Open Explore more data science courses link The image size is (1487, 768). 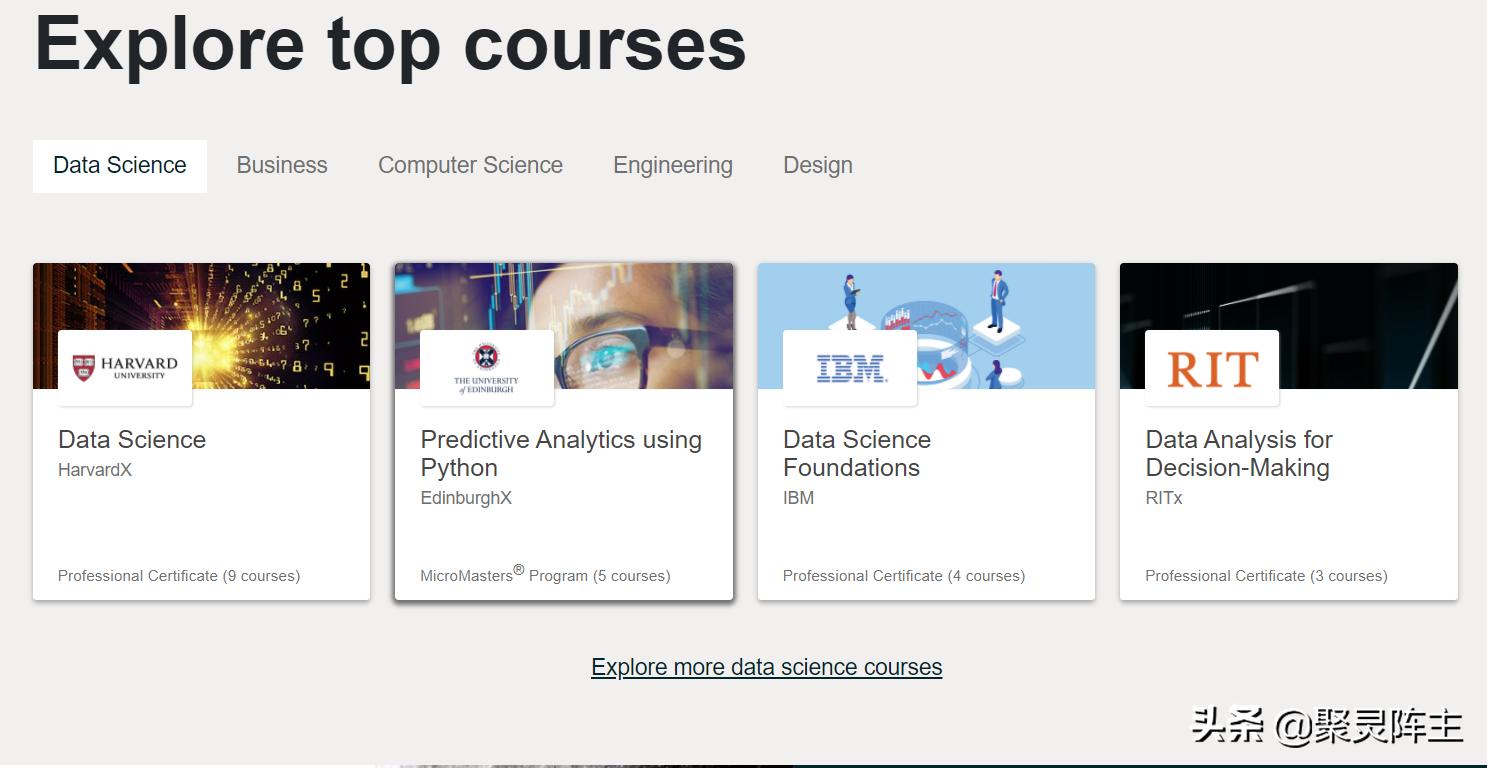[767, 667]
